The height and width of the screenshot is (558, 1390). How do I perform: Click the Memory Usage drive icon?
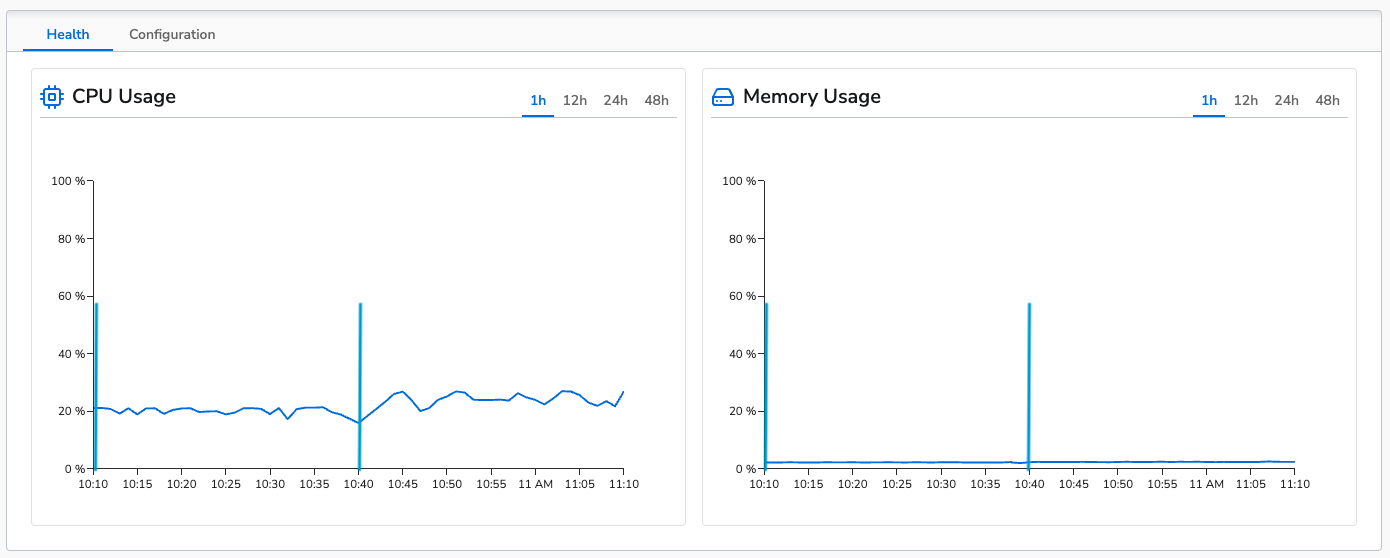click(x=722, y=97)
